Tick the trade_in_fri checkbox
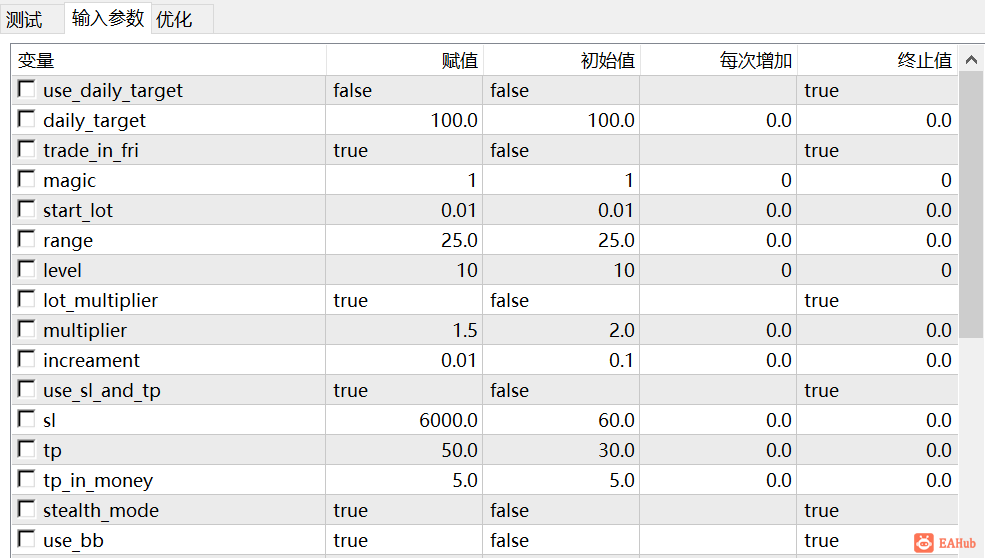 coord(26,150)
